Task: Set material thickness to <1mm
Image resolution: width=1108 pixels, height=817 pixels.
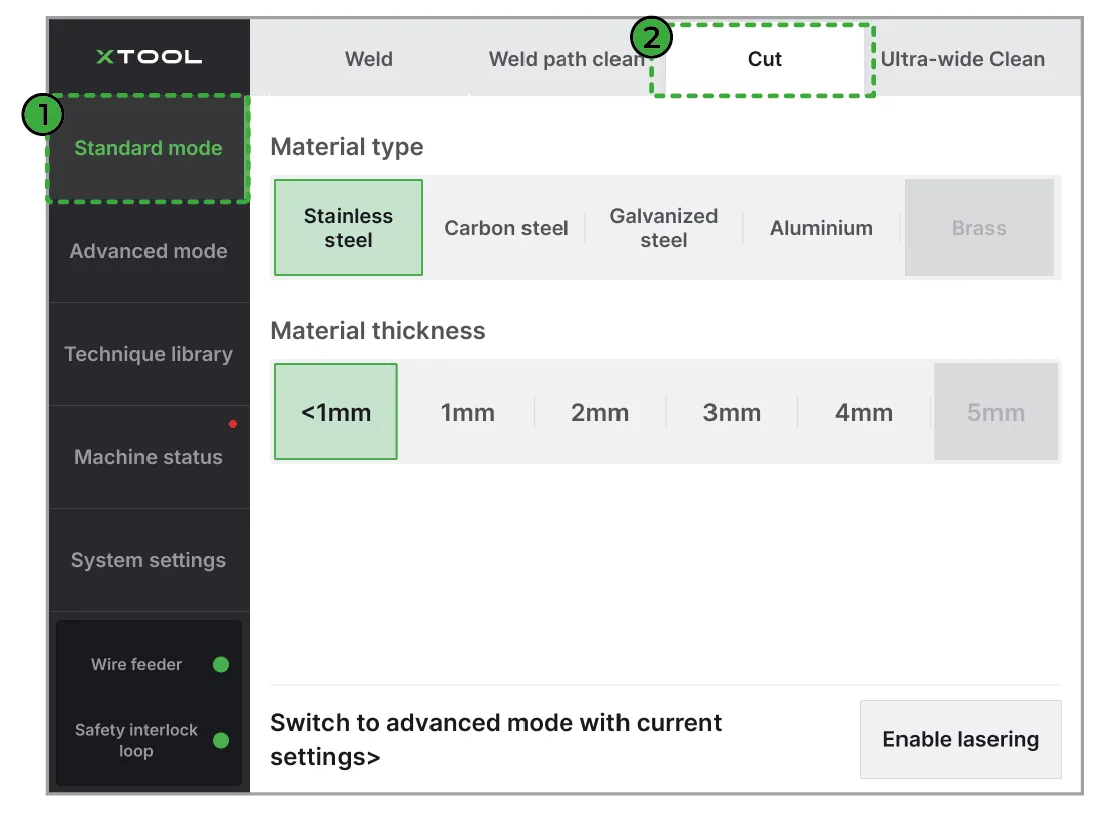Action: click(x=336, y=412)
